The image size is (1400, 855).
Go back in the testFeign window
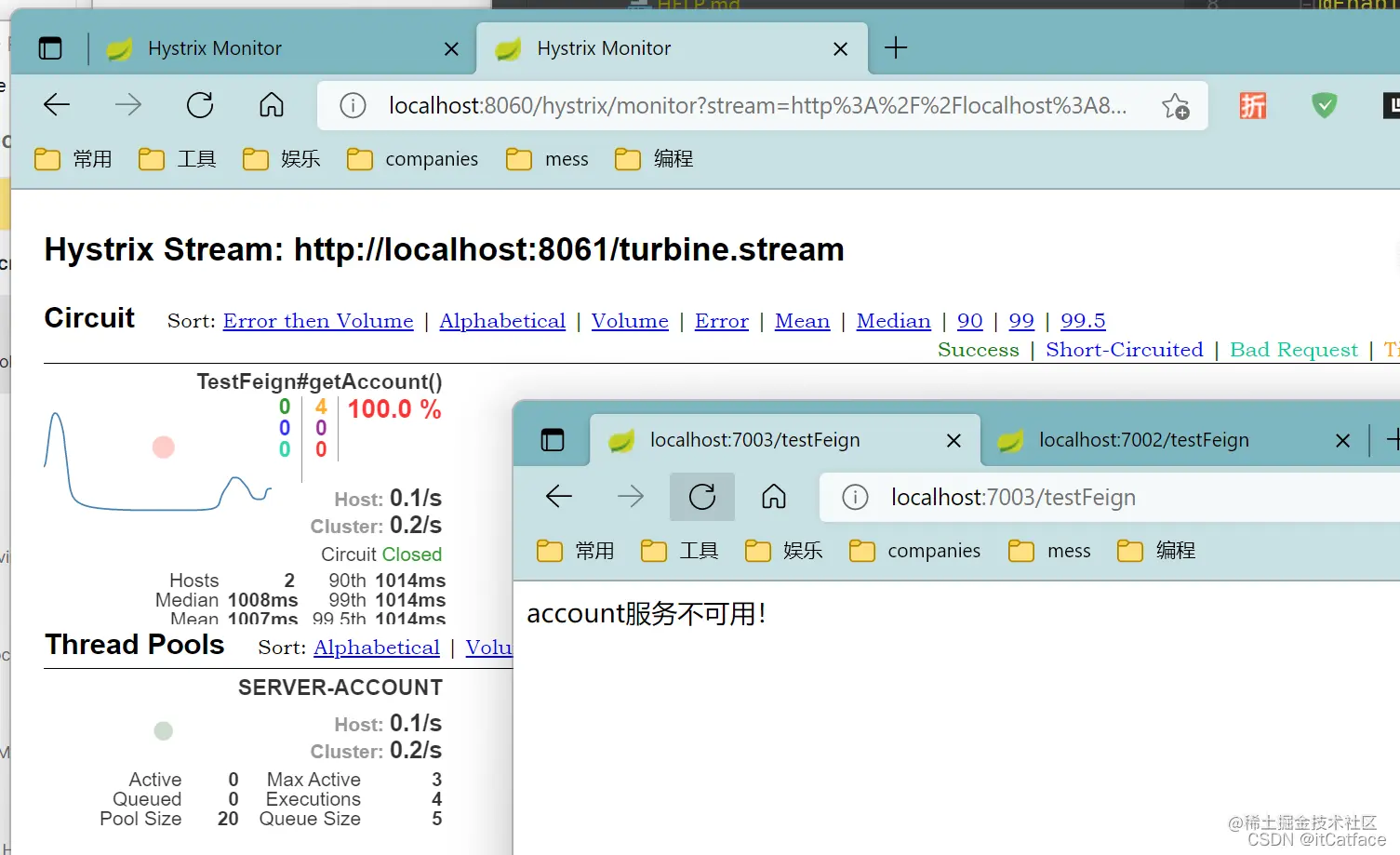pos(559,497)
